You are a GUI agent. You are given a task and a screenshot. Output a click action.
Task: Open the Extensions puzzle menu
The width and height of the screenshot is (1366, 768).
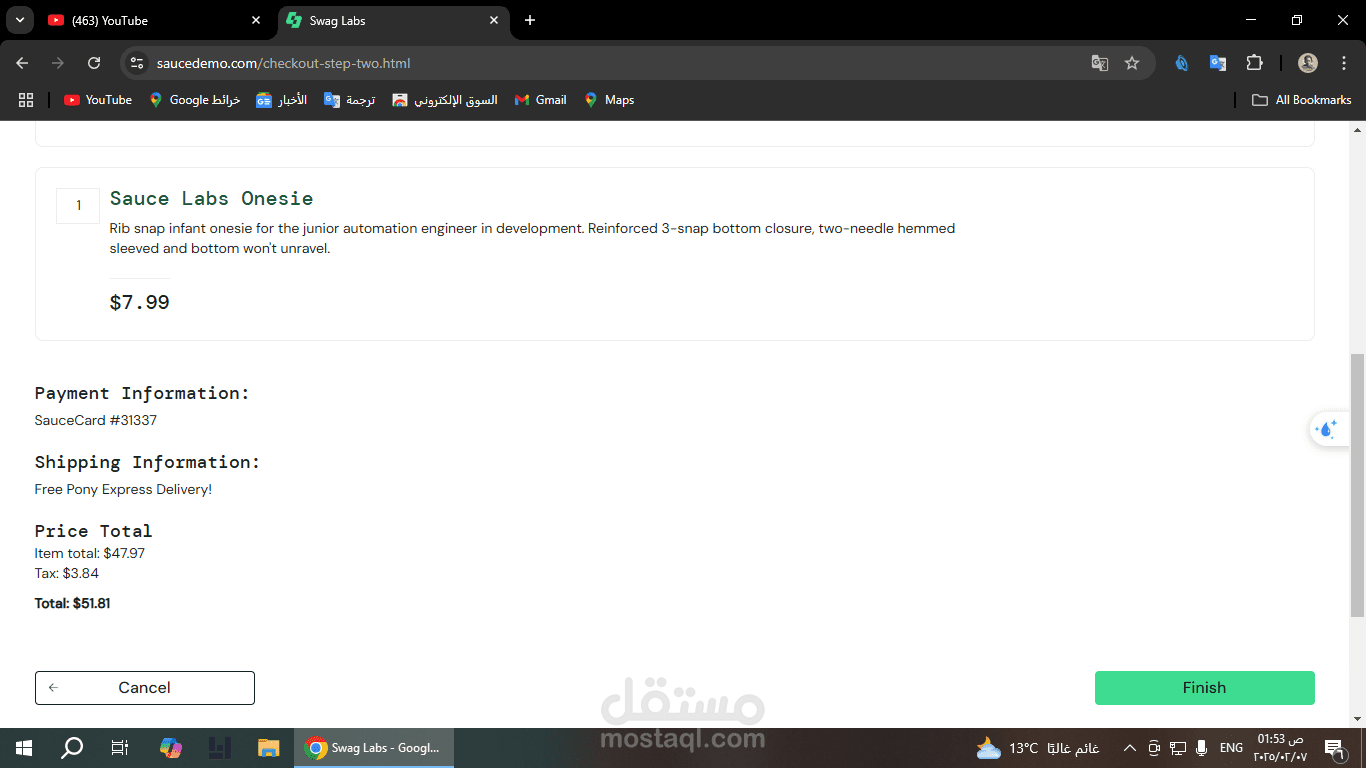tap(1254, 63)
